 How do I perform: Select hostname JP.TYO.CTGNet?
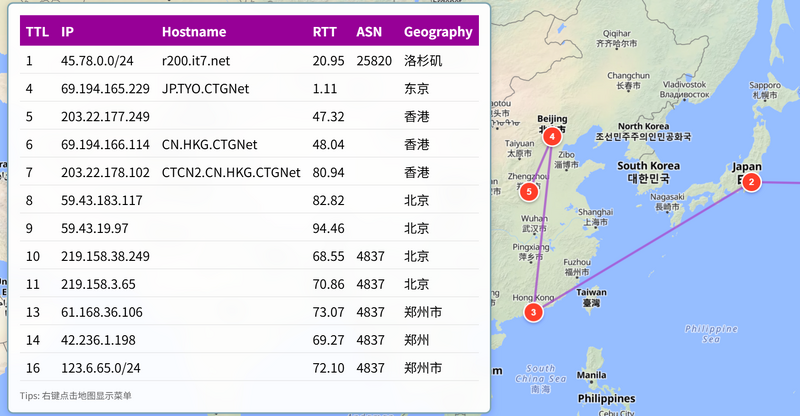coord(205,89)
